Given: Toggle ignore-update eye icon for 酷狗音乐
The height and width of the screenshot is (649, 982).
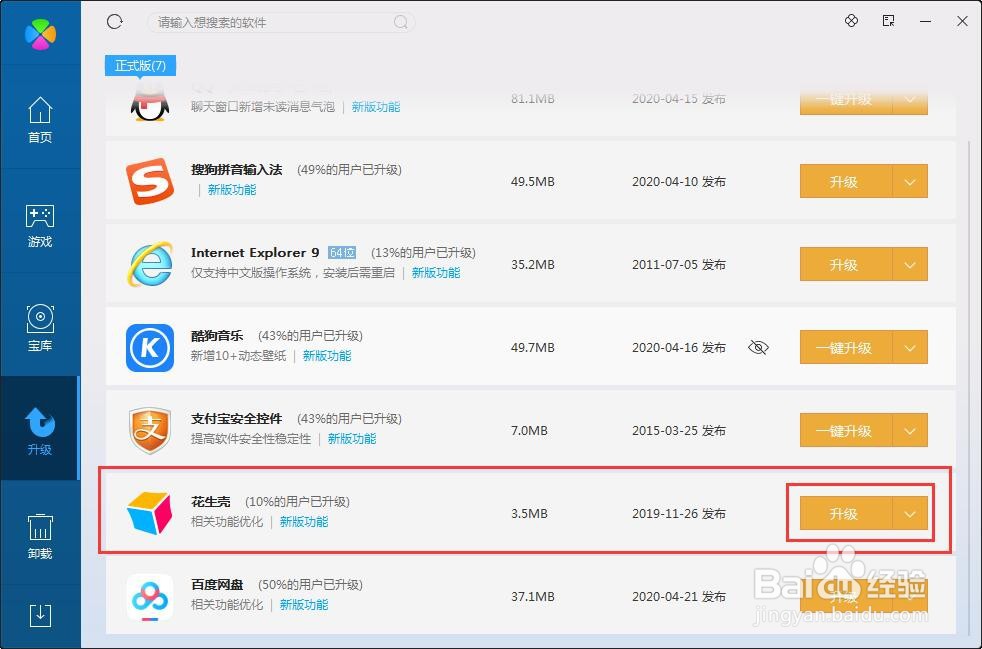Looking at the screenshot, I should click(758, 348).
